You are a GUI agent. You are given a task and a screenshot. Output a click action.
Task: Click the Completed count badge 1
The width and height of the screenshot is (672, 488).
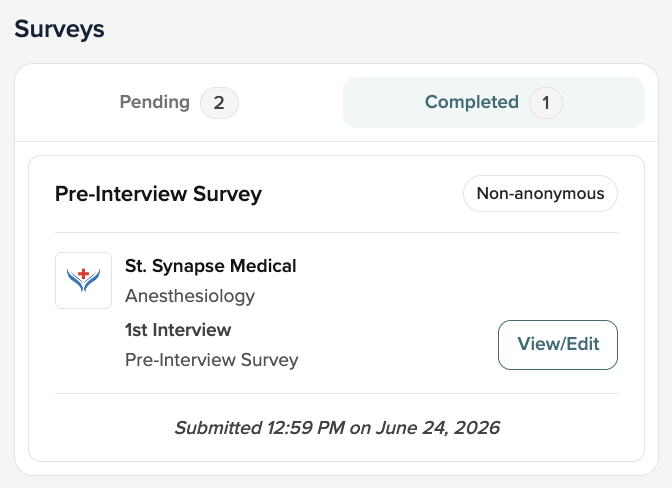click(x=546, y=103)
